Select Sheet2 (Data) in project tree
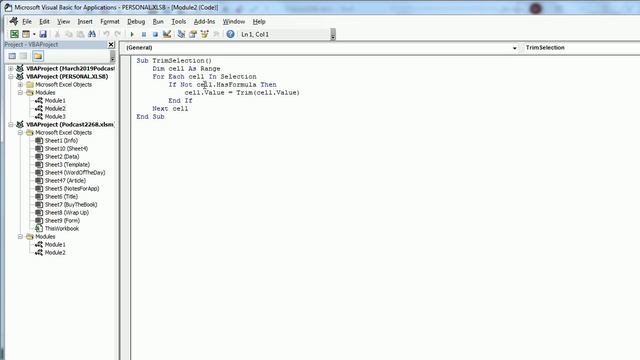 coord(62,157)
